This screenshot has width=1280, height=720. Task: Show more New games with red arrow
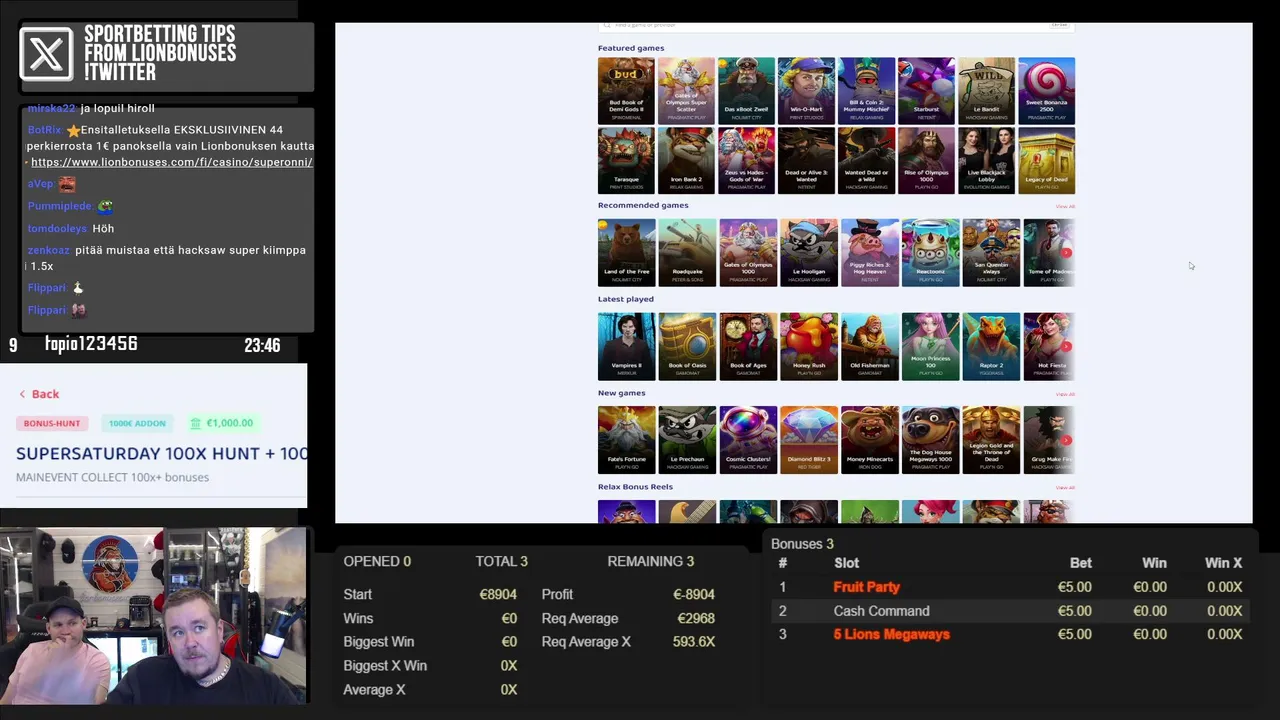point(1066,440)
